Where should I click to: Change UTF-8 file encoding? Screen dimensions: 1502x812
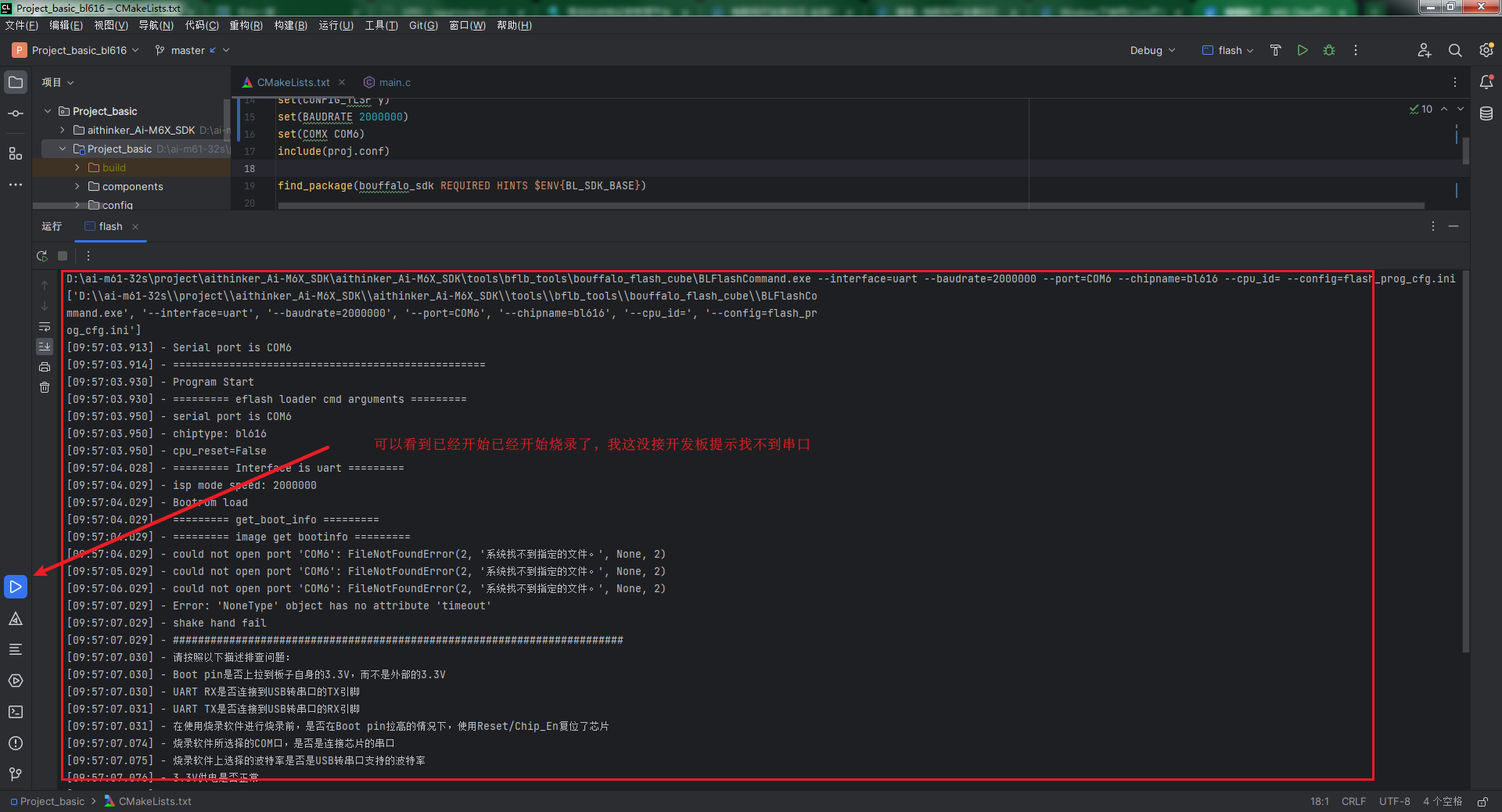click(1395, 801)
